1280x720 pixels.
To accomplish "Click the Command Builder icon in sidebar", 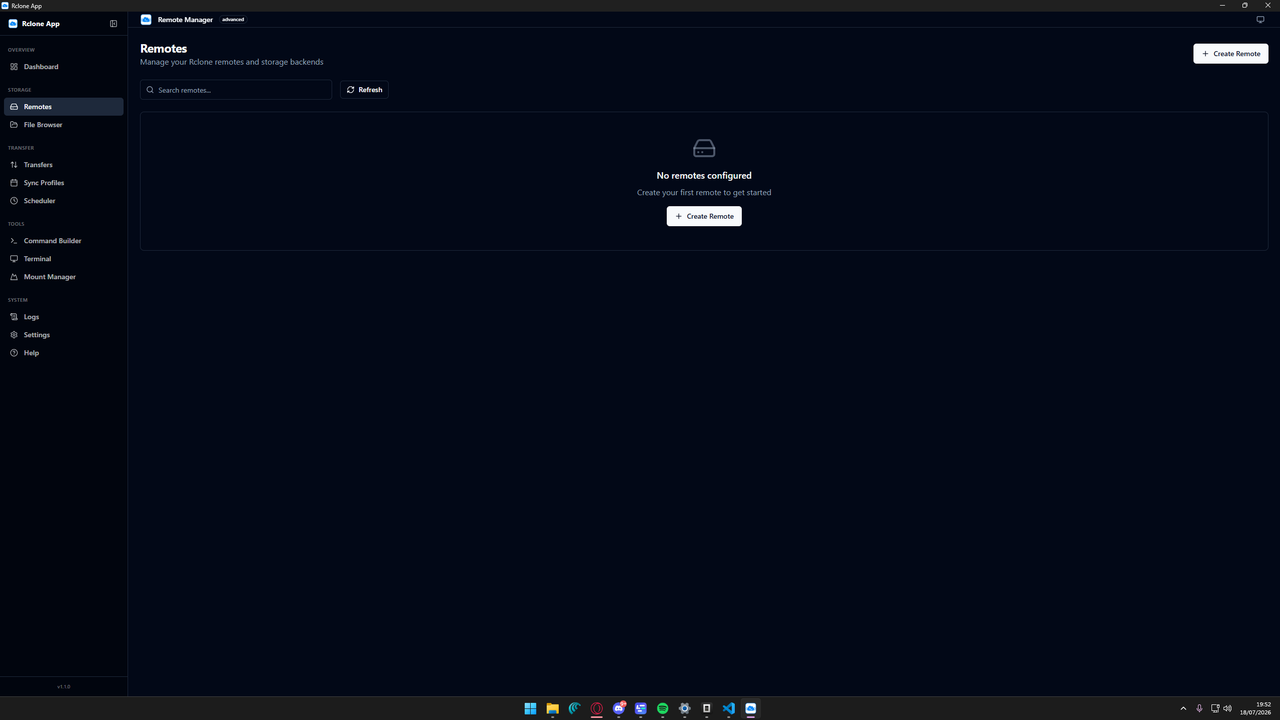I will pos(14,241).
